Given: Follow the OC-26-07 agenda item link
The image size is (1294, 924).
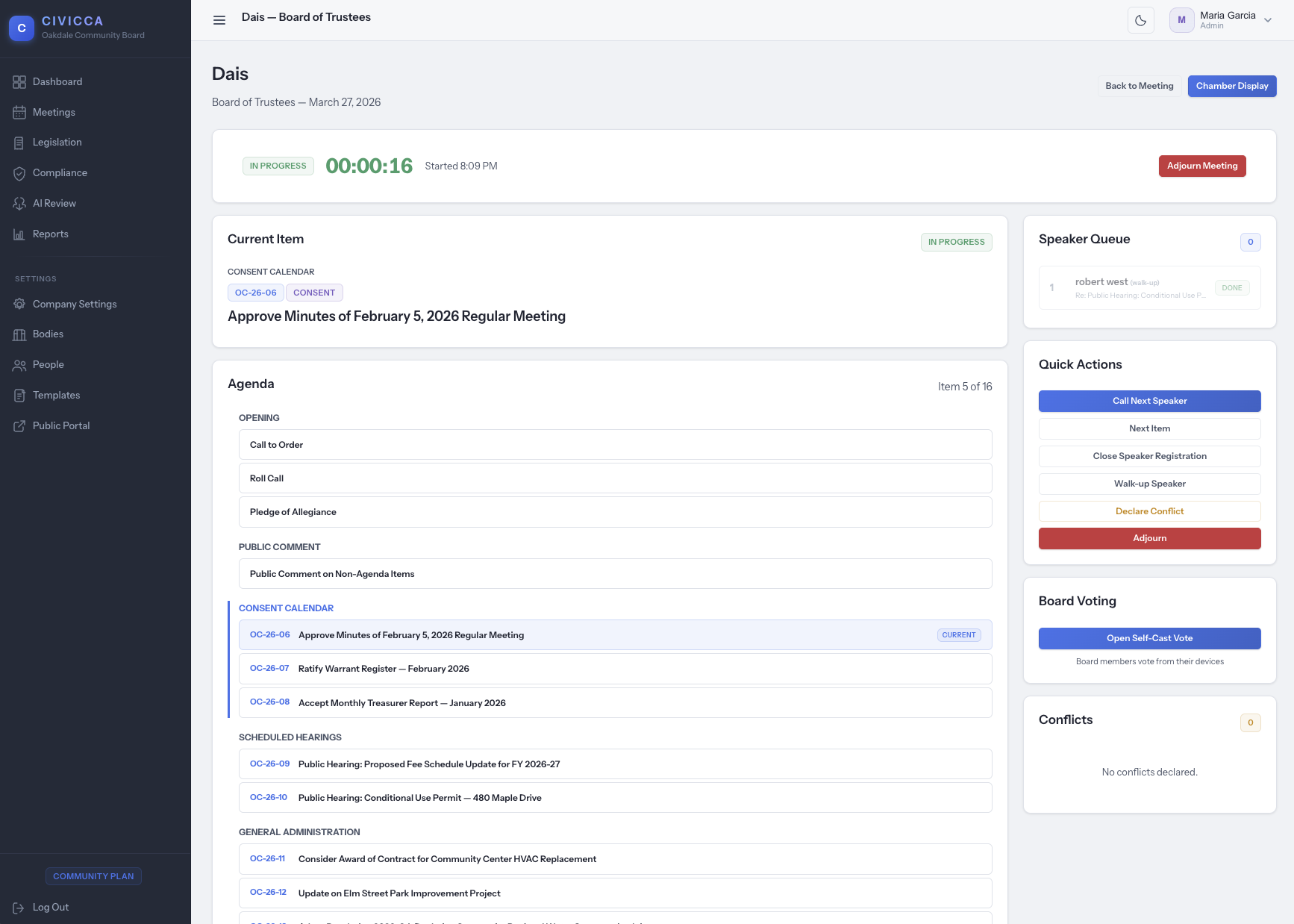Looking at the screenshot, I should click(x=269, y=669).
